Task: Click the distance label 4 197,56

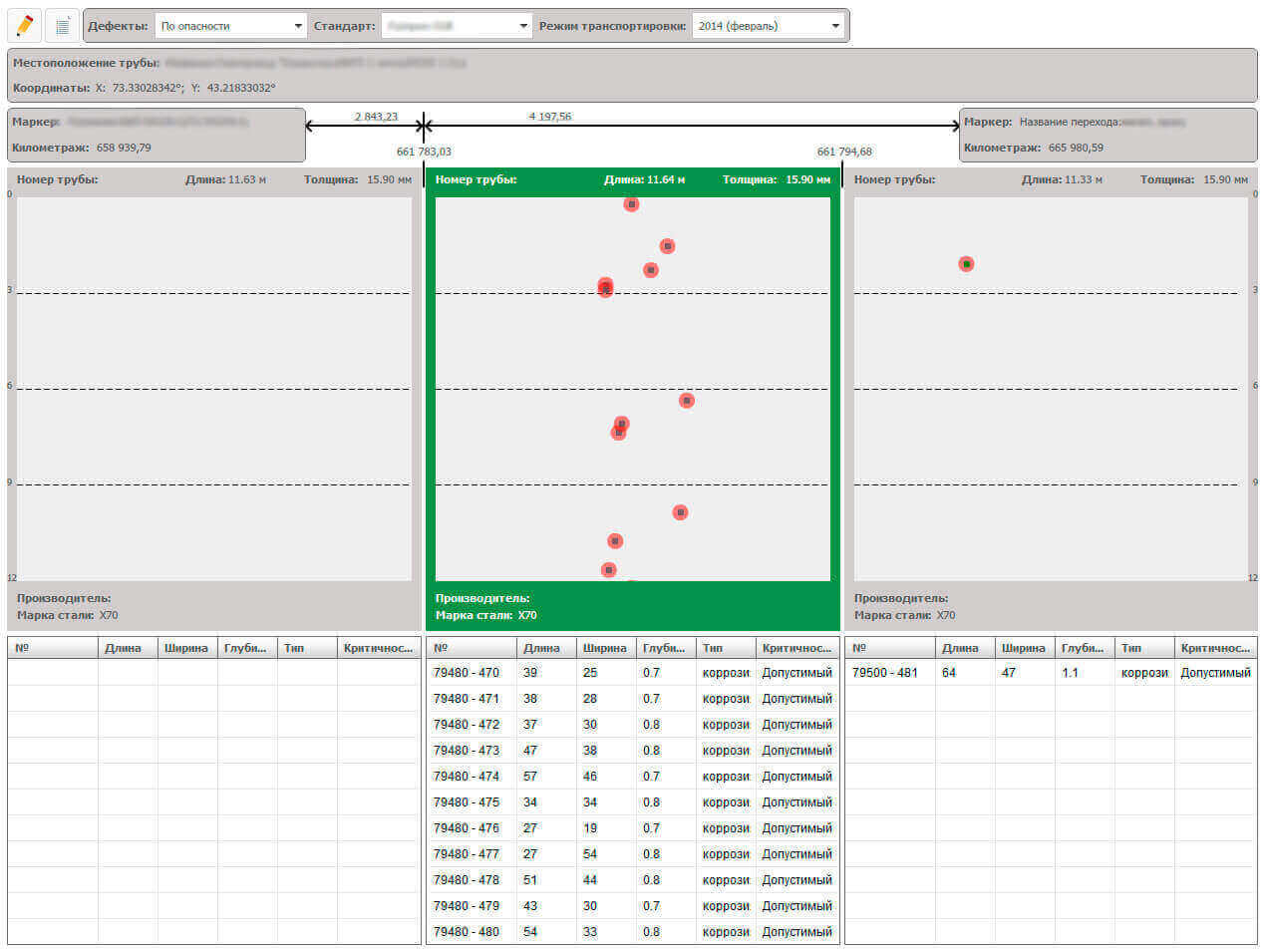Action: 550,117
